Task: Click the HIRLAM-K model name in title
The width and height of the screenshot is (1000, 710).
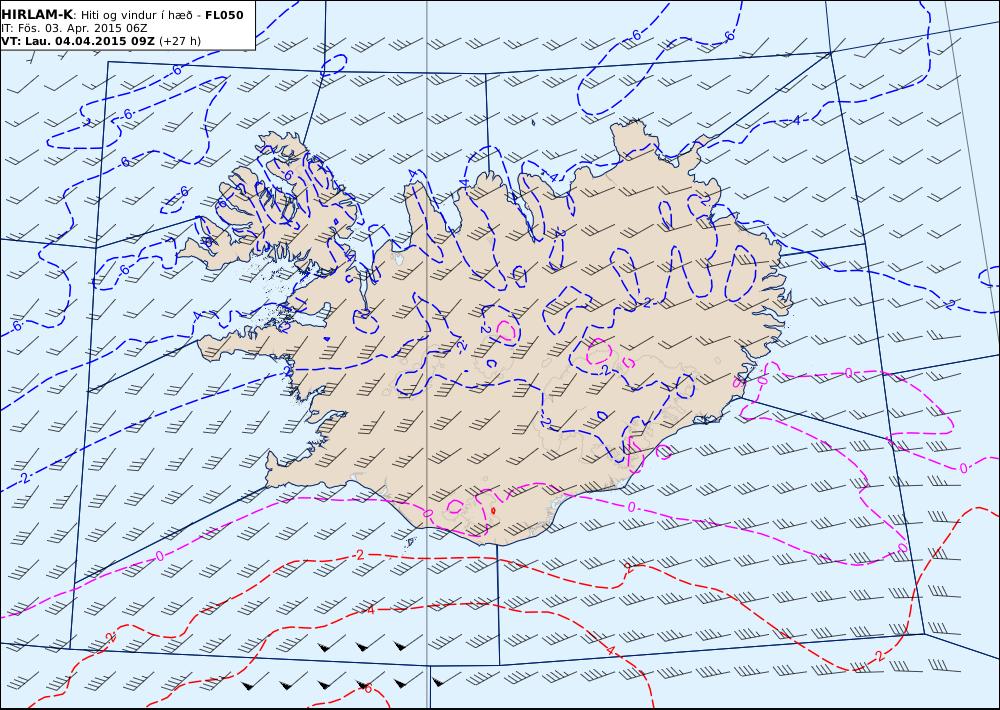Action: [x=37, y=15]
